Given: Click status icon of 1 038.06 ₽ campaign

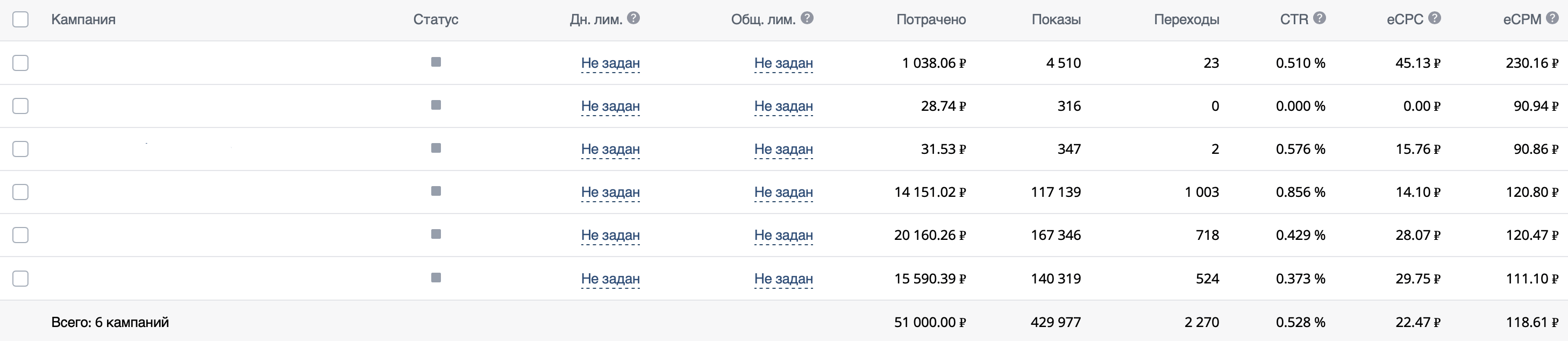Looking at the screenshot, I should pos(436,62).
